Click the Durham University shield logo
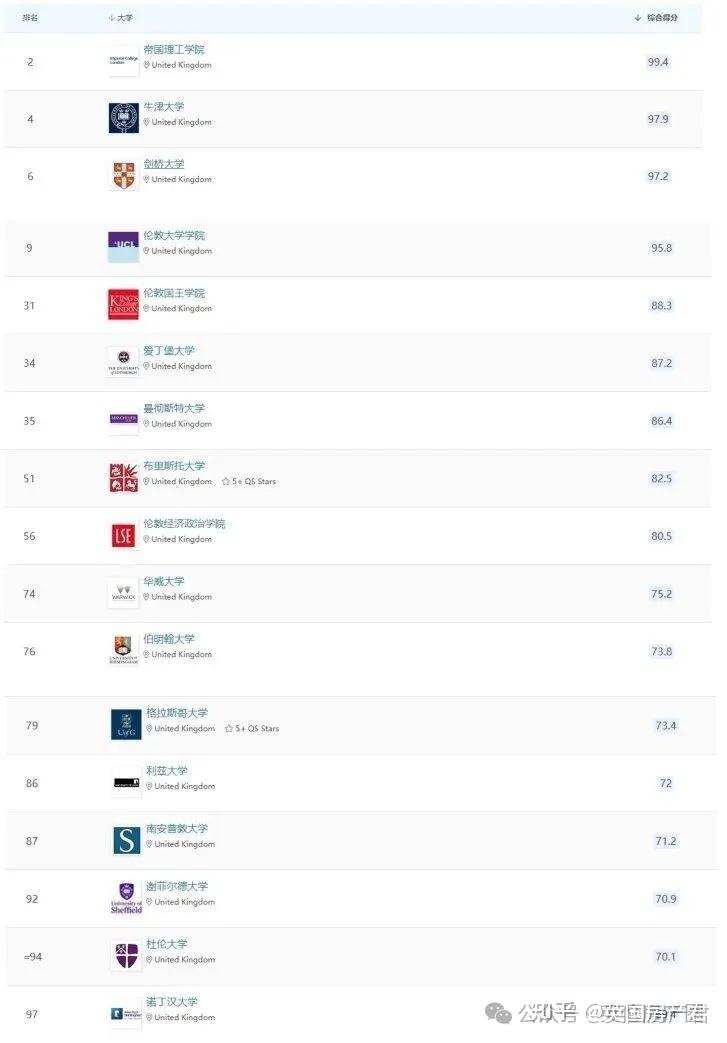Image resolution: width=727 pixels, height=1043 pixels. pos(127,955)
